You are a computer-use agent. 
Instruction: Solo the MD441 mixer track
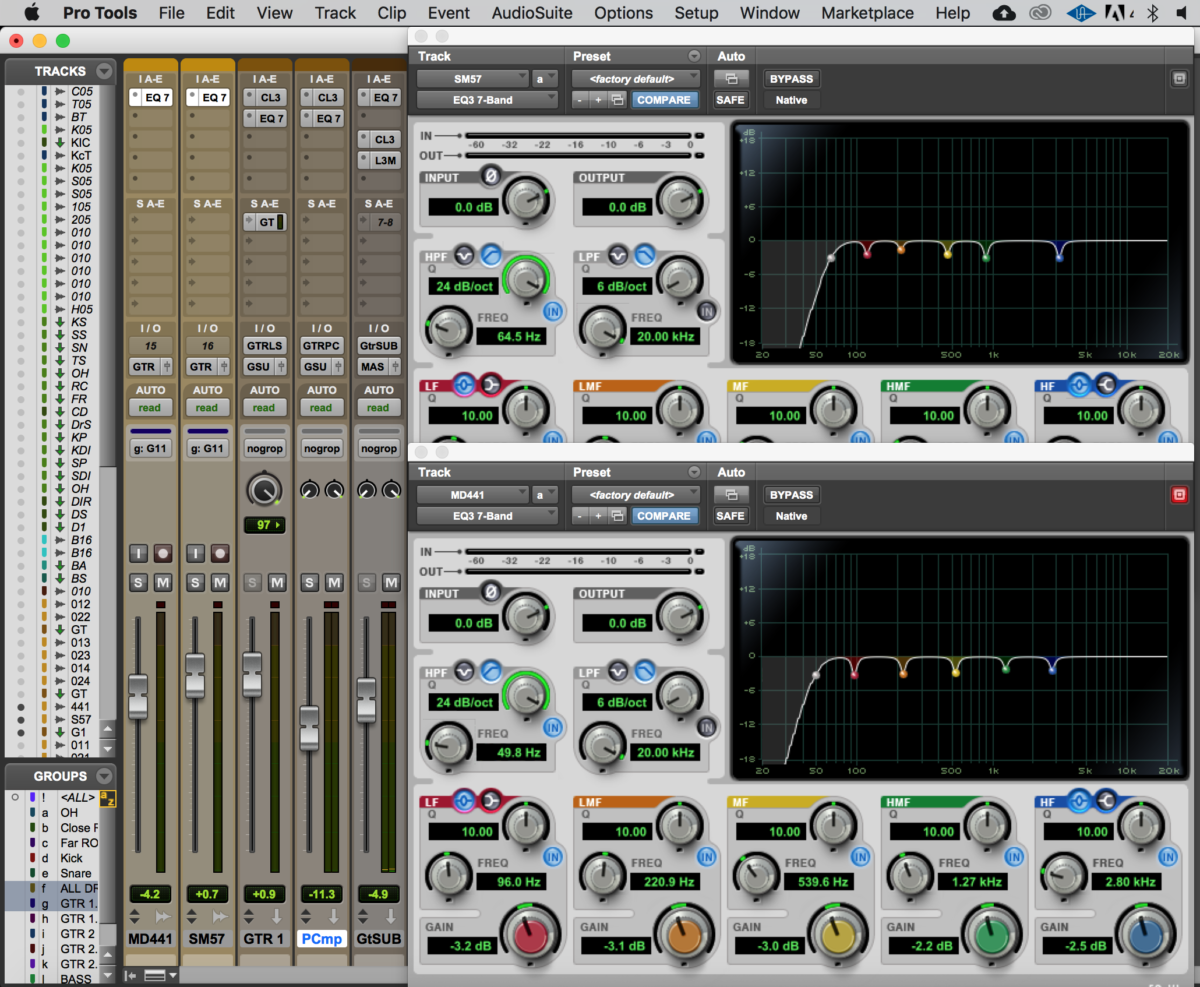pos(138,583)
